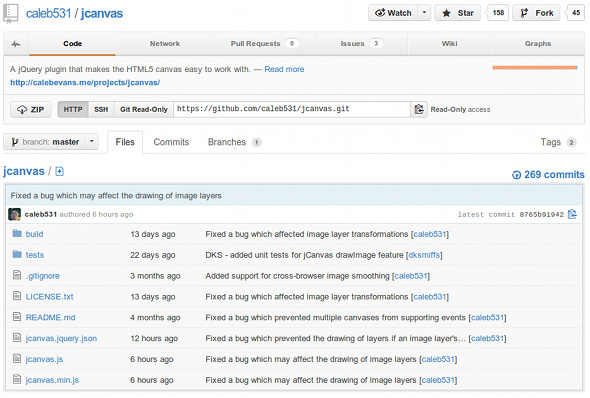Viewport: 590px width, 398px height.
Task: Fork the jcanvas repository
Action: (536, 13)
